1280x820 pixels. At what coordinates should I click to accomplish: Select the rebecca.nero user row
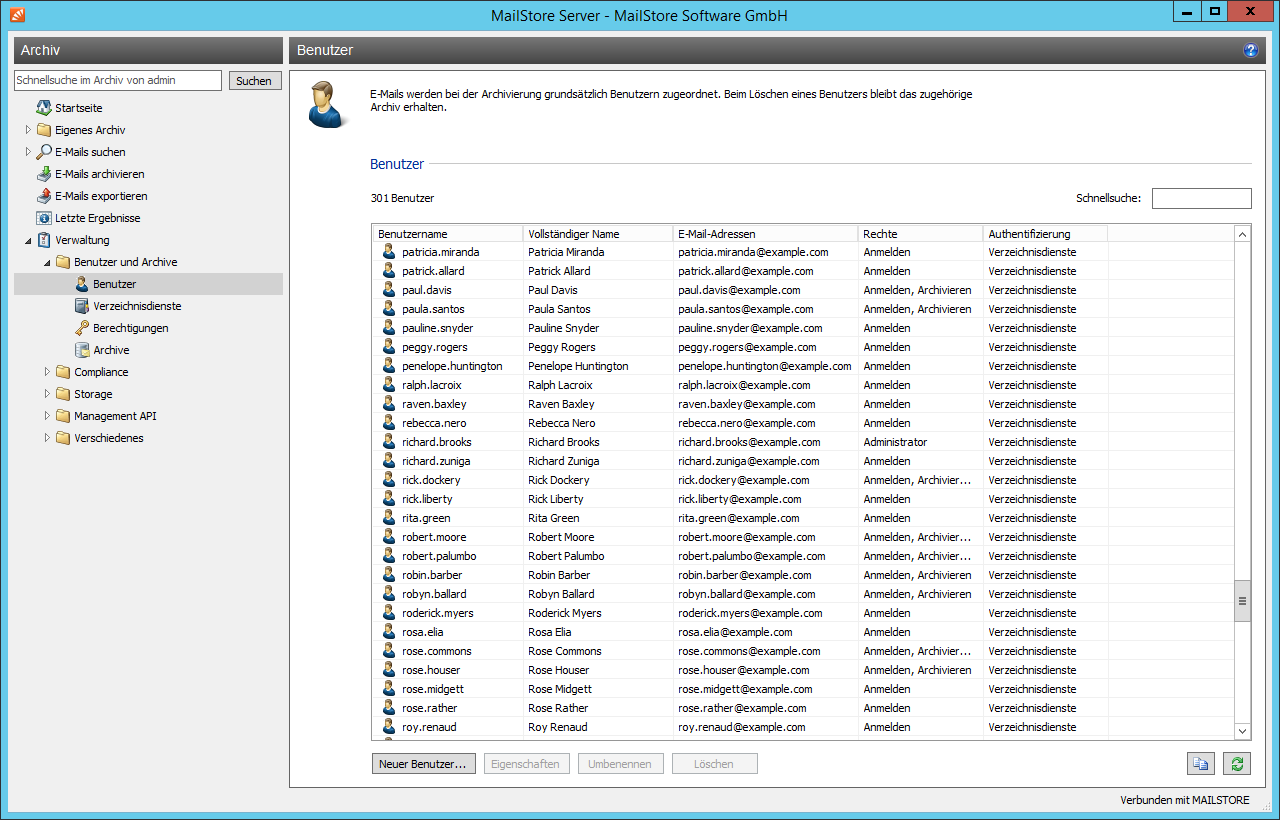tap(804, 423)
